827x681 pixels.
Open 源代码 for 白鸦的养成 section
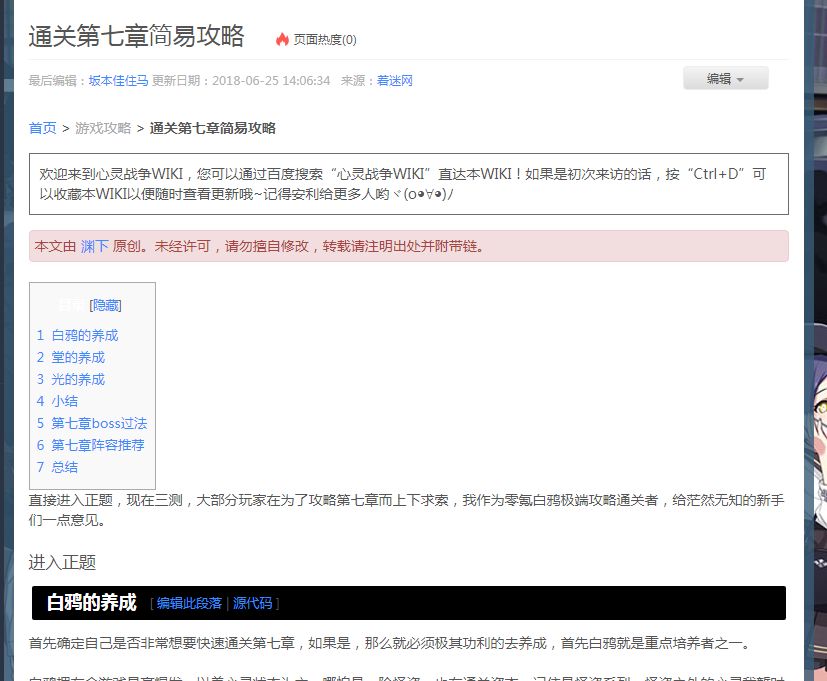click(x=253, y=603)
